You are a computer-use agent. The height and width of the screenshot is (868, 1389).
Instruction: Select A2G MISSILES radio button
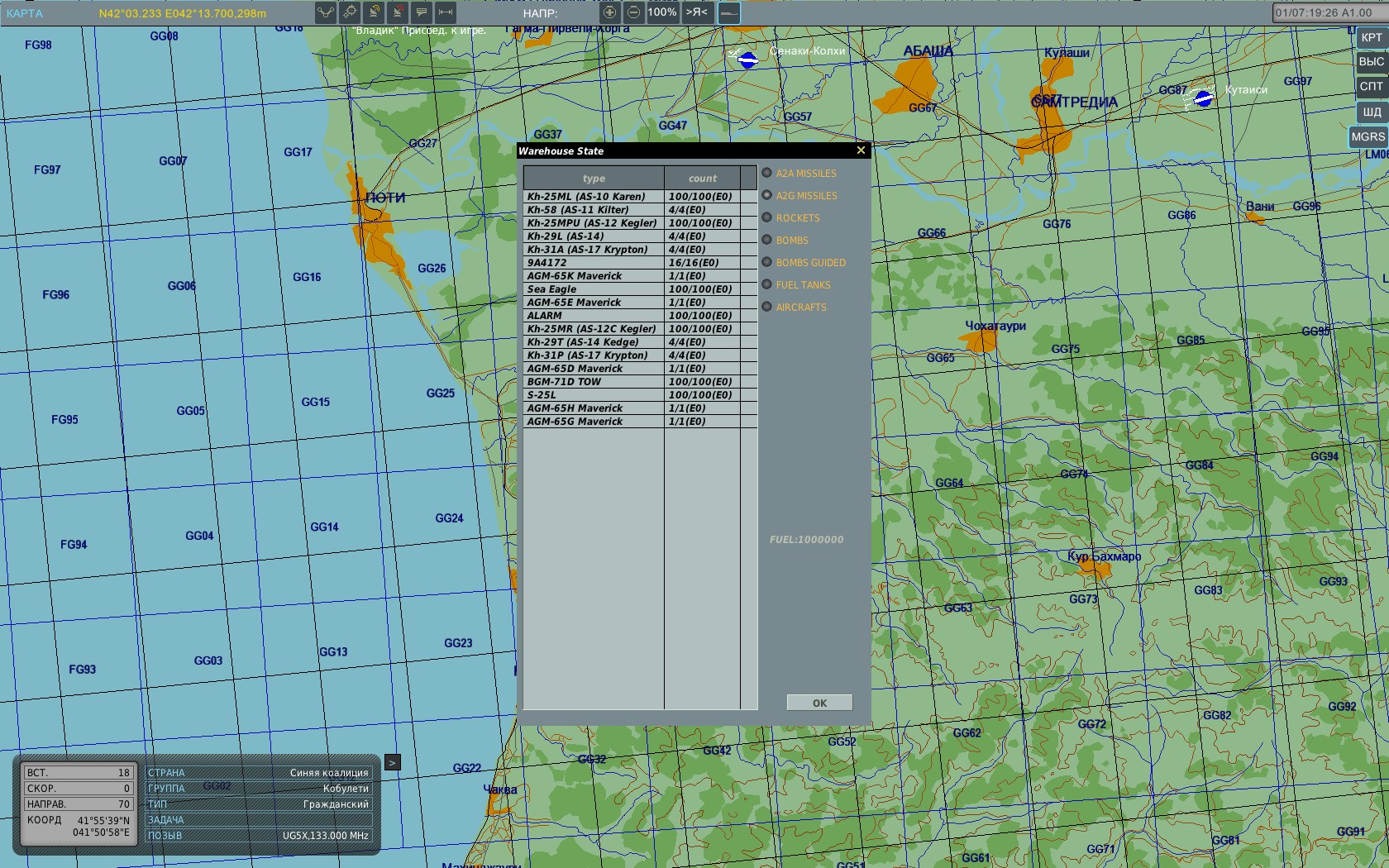point(766,195)
